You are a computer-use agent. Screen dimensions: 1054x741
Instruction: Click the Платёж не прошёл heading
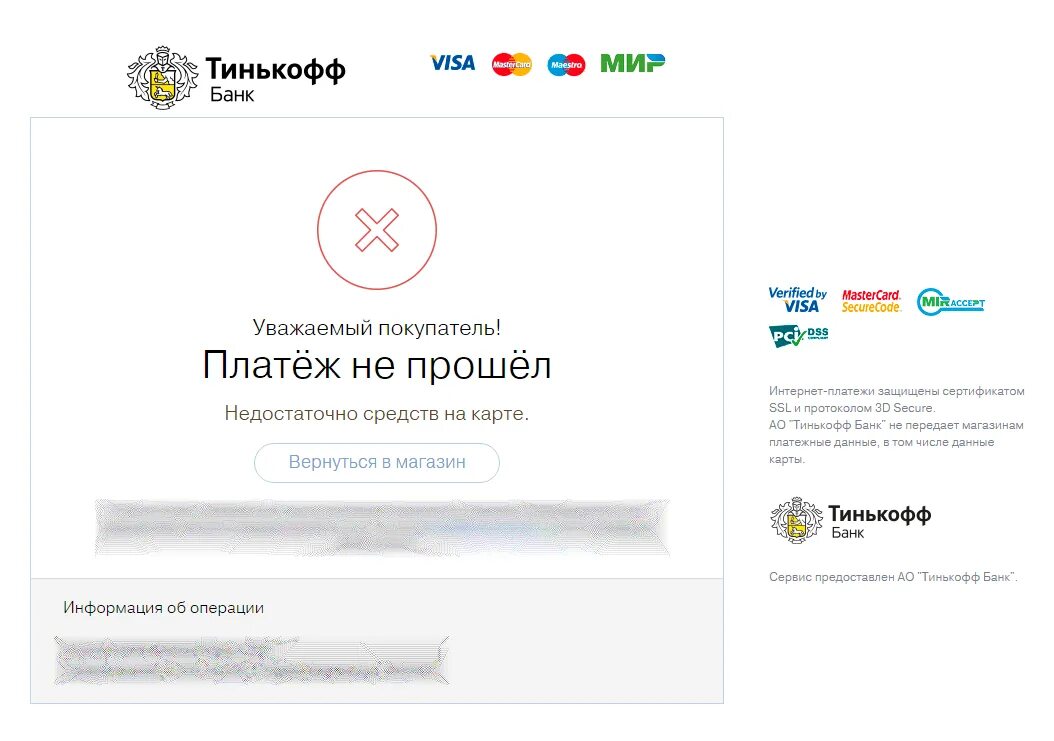click(376, 366)
